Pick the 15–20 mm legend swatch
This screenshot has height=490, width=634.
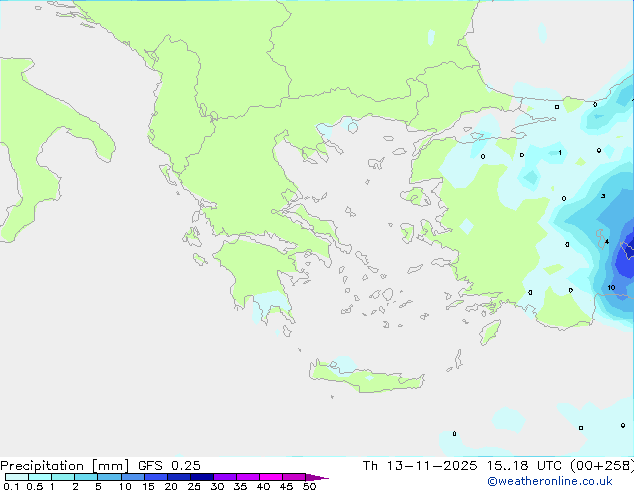coord(156,477)
